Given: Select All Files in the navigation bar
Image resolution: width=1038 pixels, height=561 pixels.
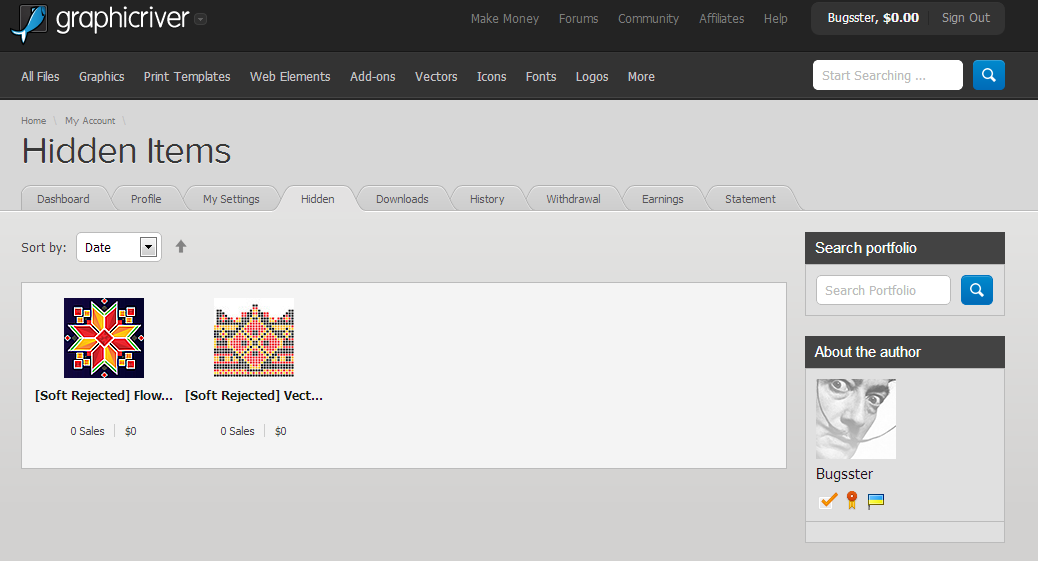Looking at the screenshot, I should 40,76.
